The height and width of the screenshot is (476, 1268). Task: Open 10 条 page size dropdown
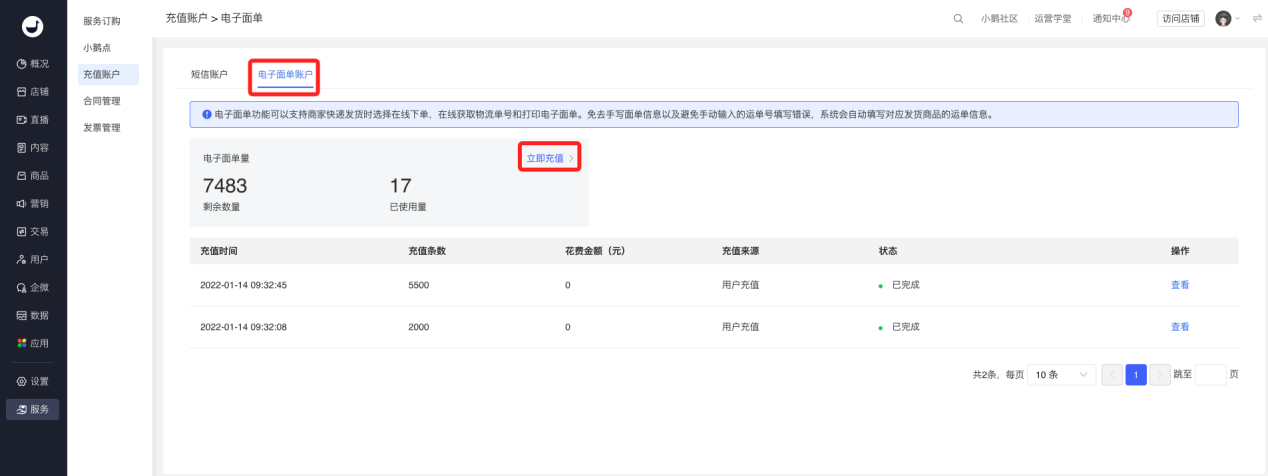[x=1061, y=375]
